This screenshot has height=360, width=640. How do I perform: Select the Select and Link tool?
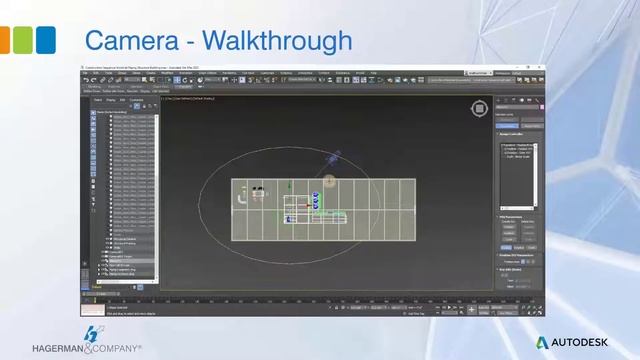click(x=102, y=80)
